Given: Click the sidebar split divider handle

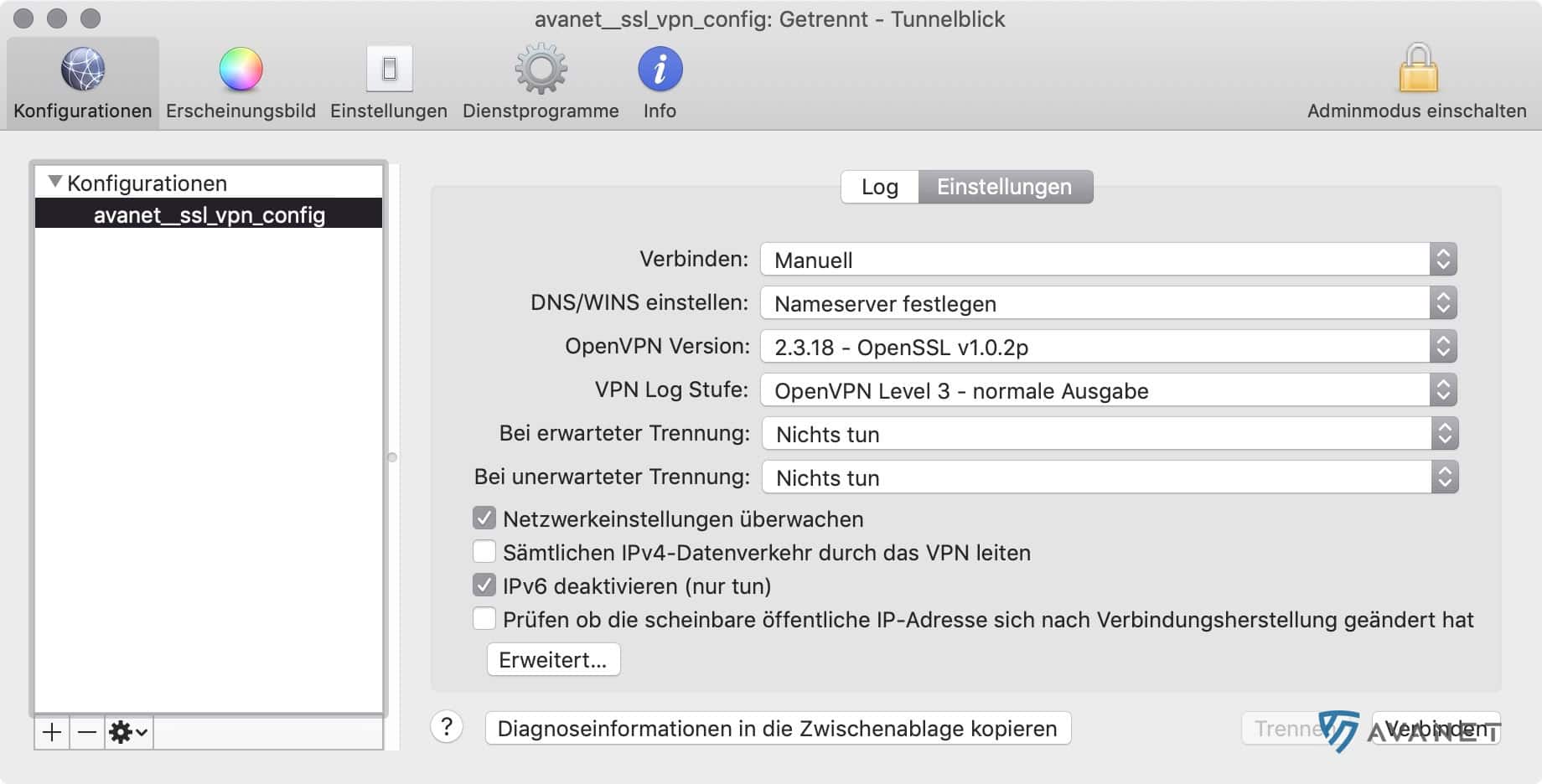Looking at the screenshot, I should tap(392, 457).
